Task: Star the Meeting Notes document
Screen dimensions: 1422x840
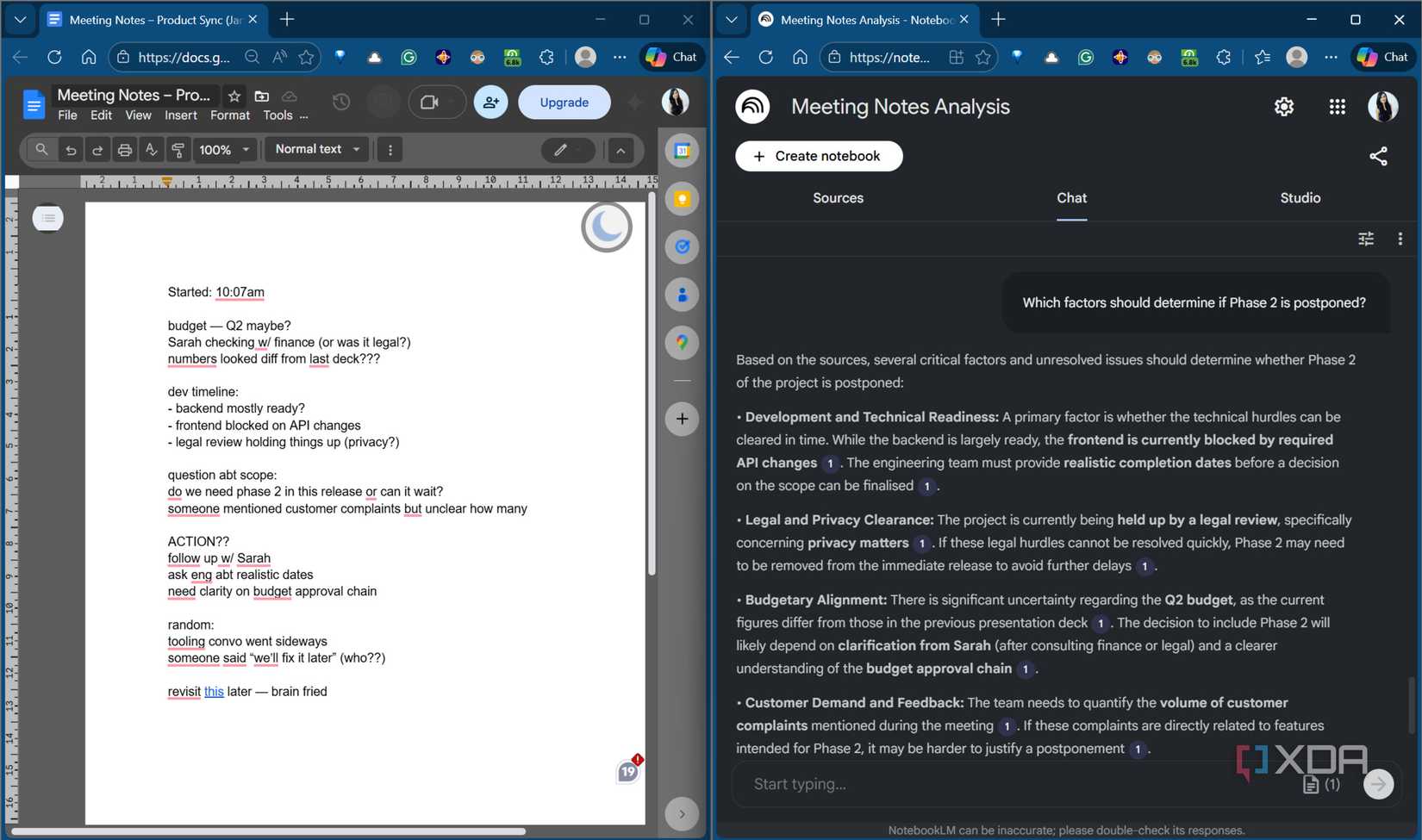Action: coord(234,96)
